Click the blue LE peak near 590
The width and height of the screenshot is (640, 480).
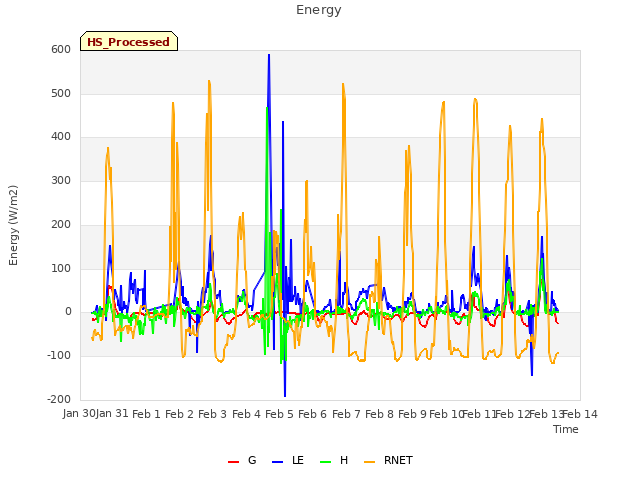(x=269, y=55)
